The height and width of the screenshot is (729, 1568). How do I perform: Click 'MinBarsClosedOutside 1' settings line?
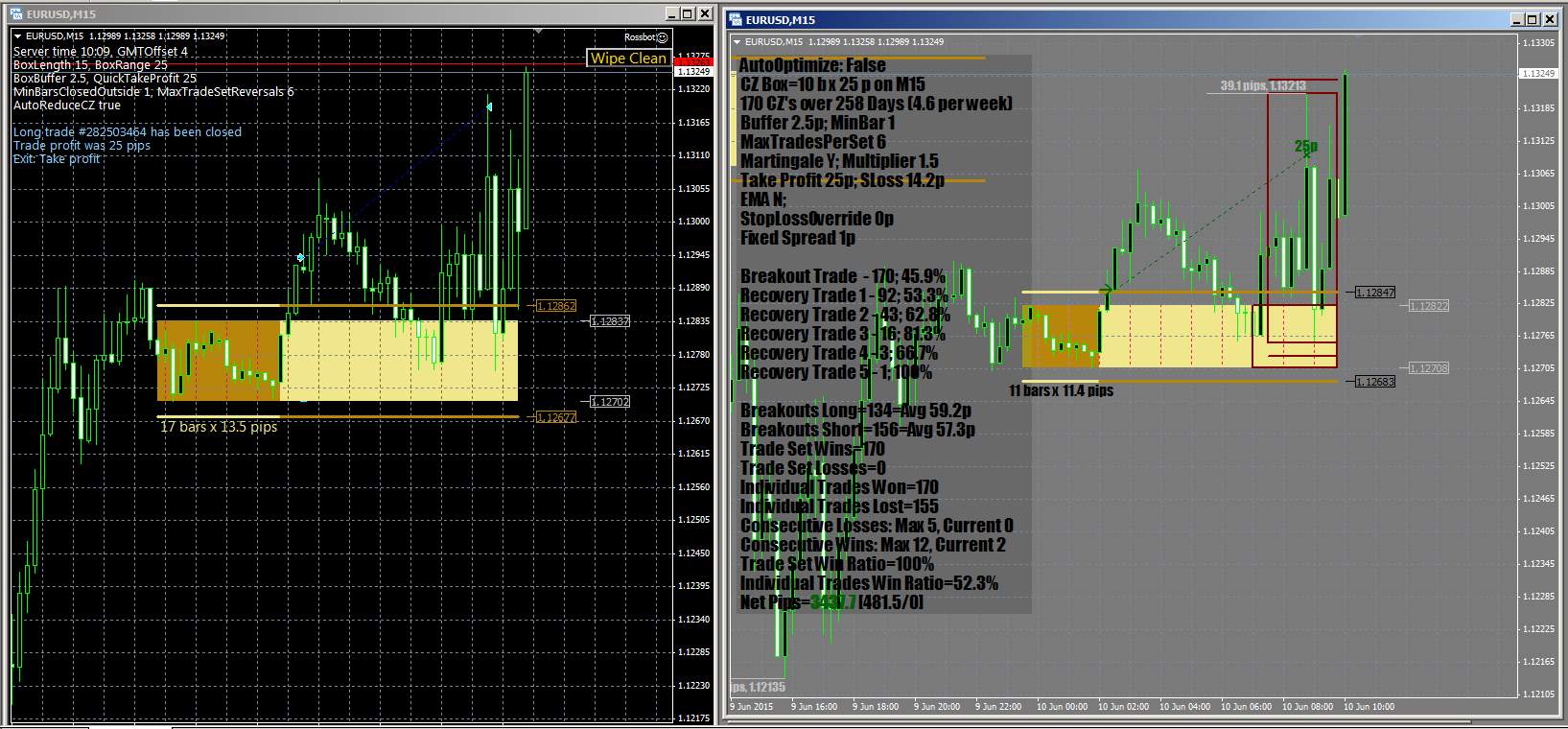click(x=153, y=92)
